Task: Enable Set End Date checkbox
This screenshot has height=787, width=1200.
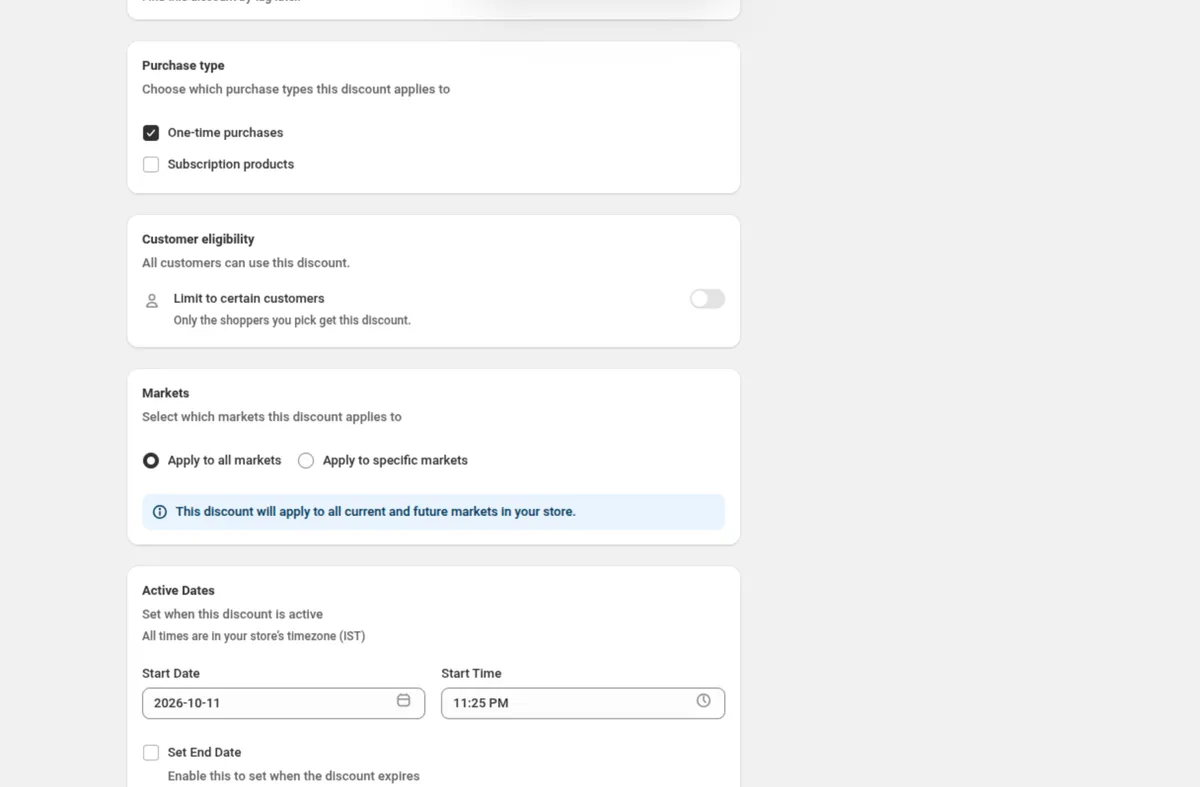Action: pos(151,753)
